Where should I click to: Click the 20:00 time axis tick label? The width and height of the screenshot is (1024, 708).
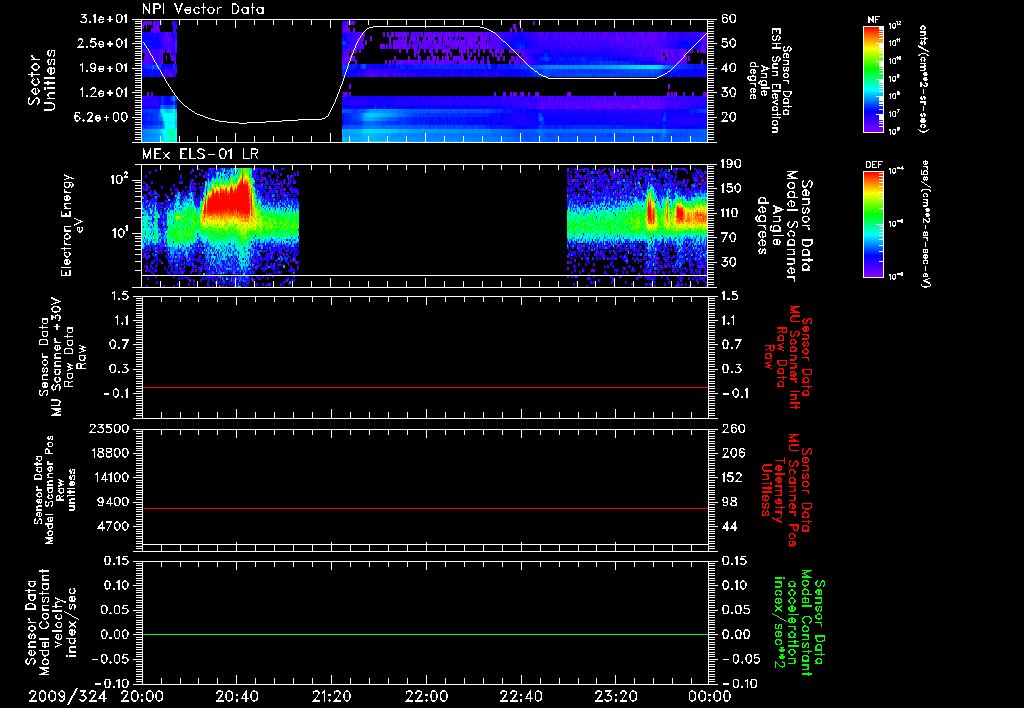[x=142, y=697]
